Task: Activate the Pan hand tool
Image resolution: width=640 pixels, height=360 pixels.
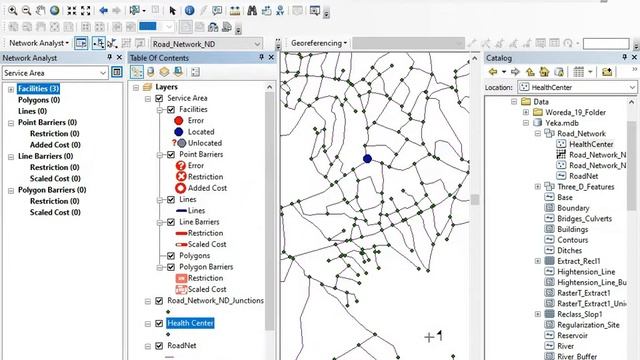Action: (x=40, y=11)
